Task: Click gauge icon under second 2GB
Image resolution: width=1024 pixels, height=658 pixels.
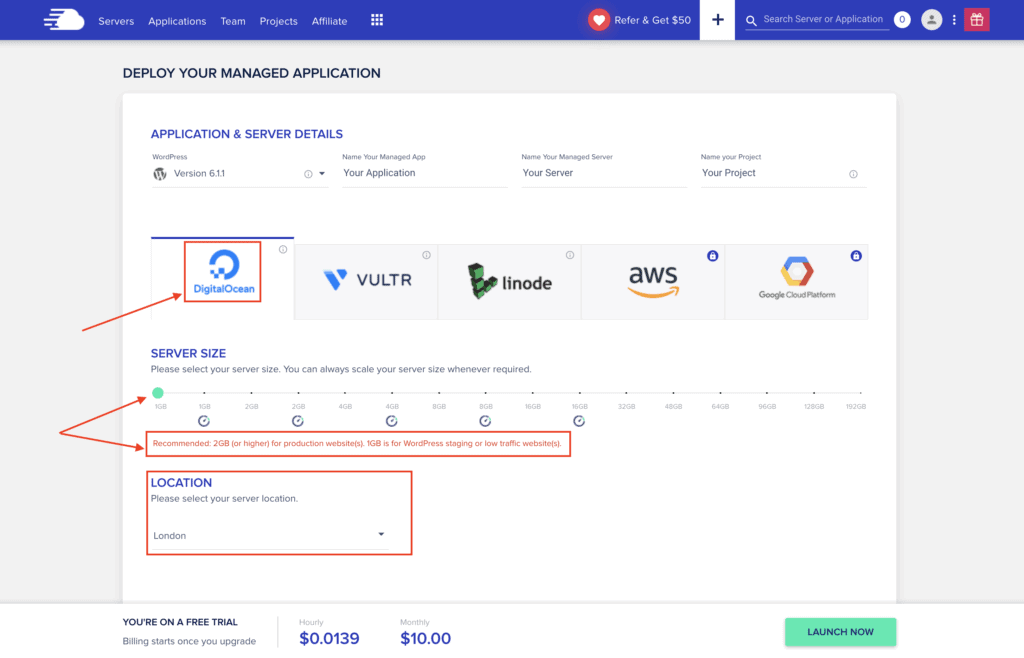Action: click(298, 421)
